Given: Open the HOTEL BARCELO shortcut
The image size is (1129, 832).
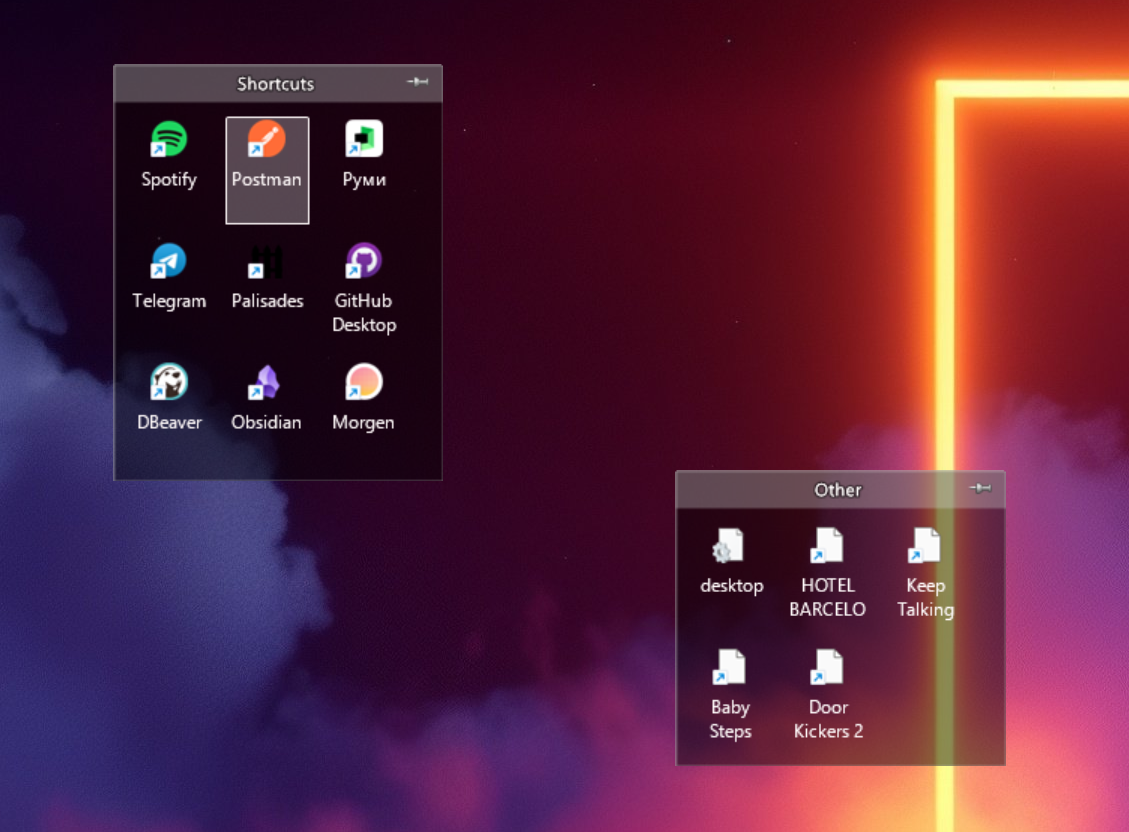Looking at the screenshot, I should tap(828, 547).
